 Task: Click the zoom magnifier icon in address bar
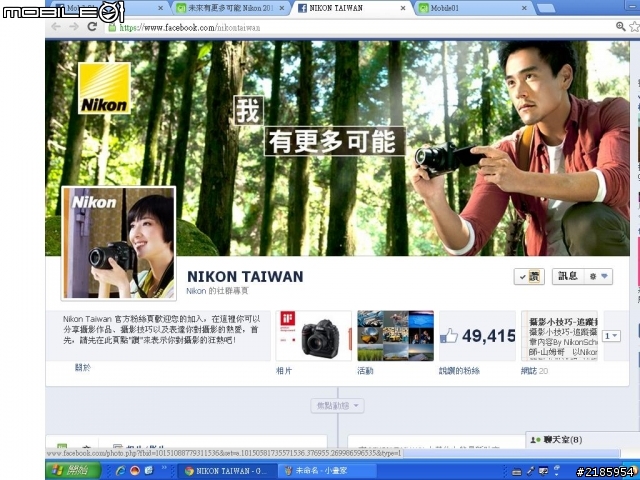[x=620, y=27]
